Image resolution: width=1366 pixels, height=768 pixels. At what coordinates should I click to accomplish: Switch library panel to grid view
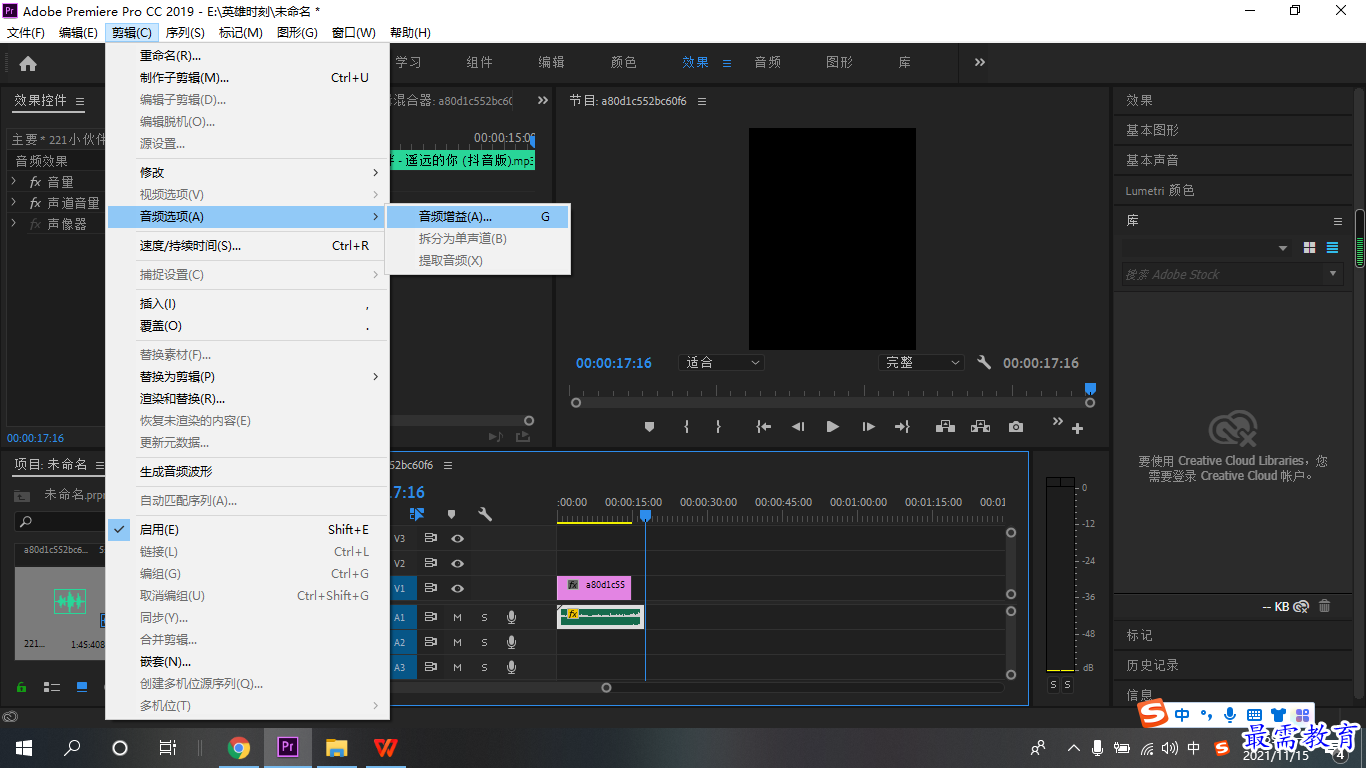(x=1310, y=248)
